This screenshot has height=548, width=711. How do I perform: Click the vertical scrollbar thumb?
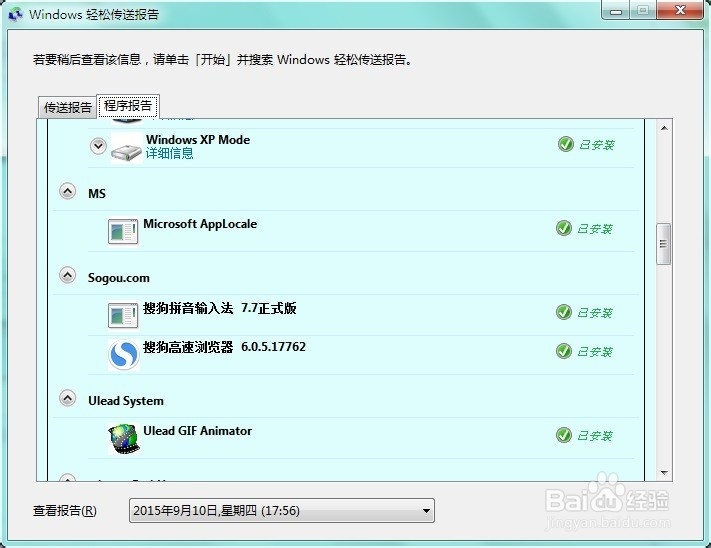[x=663, y=244]
